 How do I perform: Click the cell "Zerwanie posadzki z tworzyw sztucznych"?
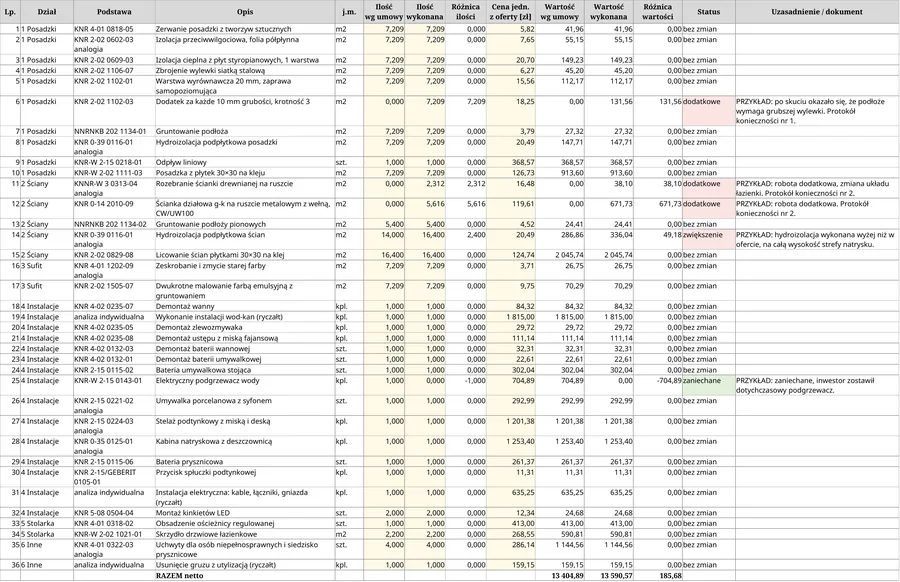pos(245,29)
